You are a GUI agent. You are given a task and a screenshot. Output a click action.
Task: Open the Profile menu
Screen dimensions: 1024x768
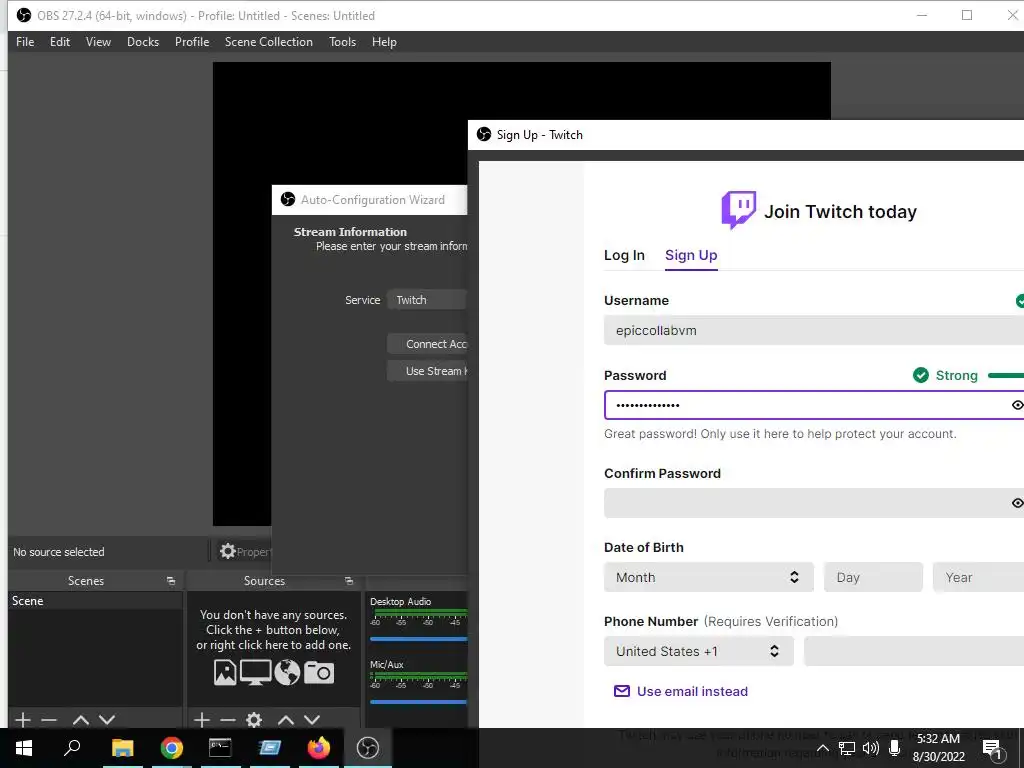192,42
